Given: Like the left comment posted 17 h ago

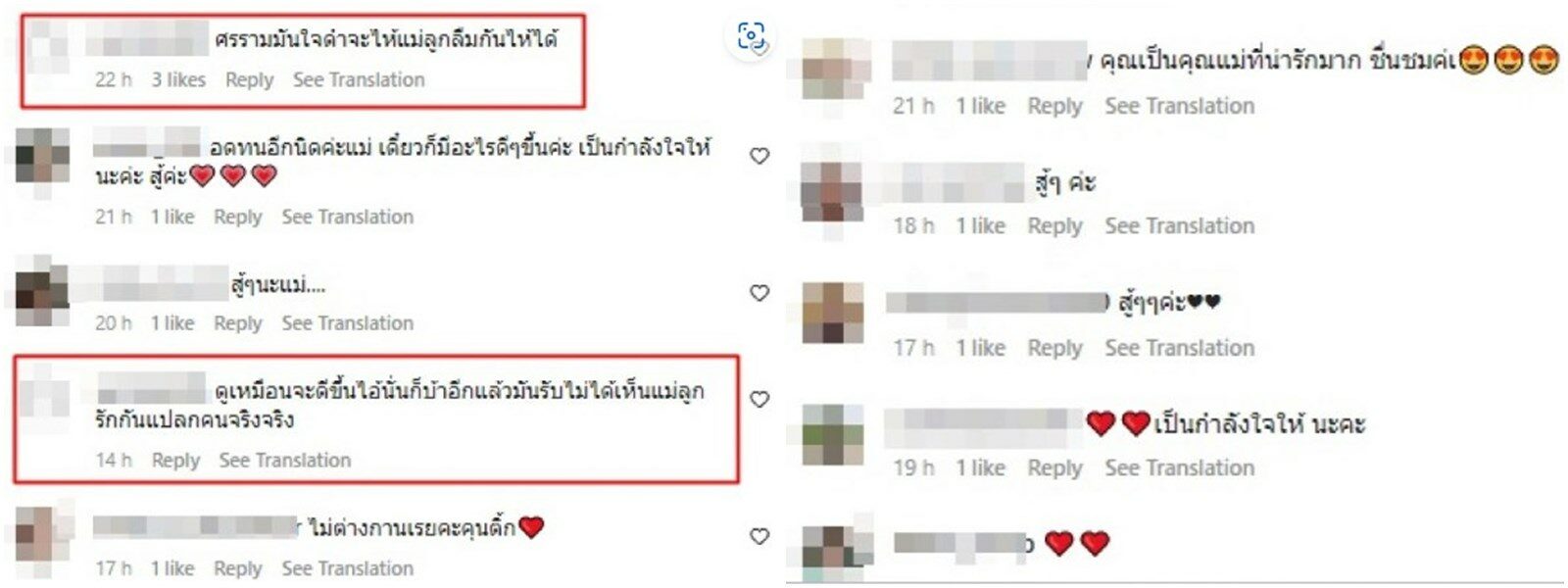Looking at the screenshot, I should point(759,536).
